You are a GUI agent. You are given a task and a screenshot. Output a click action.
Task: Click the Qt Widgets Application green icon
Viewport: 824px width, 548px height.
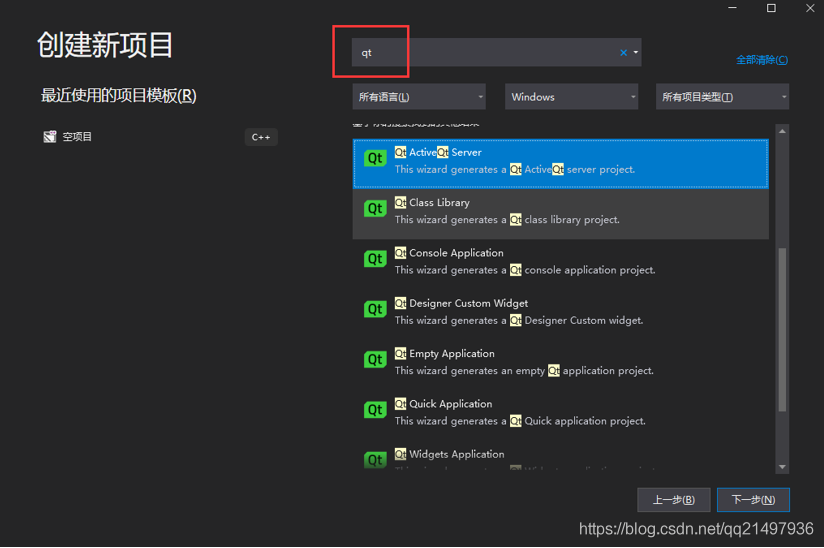(x=375, y=460)
